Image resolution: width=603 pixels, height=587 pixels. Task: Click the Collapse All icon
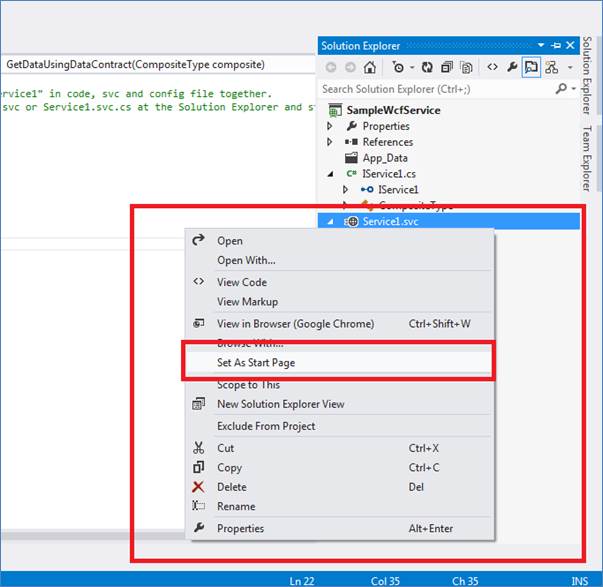pos(446,67)
